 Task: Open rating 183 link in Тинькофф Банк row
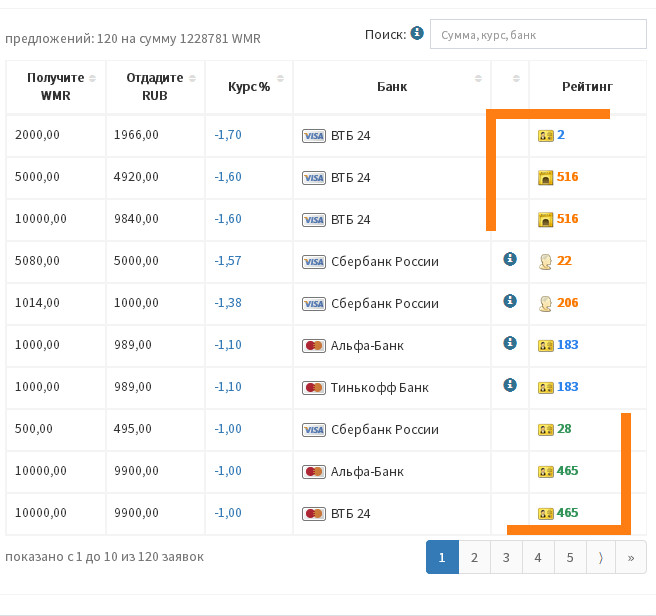pyautogui.click(x=567, y=387)
